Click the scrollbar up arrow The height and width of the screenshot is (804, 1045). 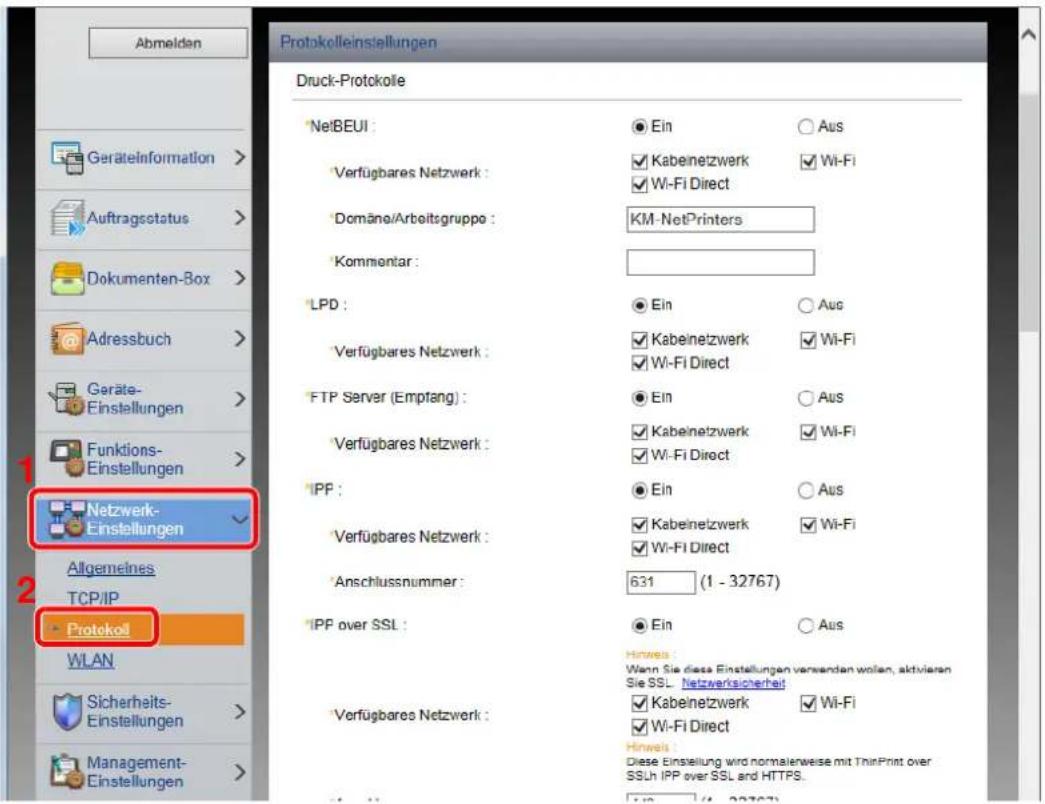point(1029,35)
